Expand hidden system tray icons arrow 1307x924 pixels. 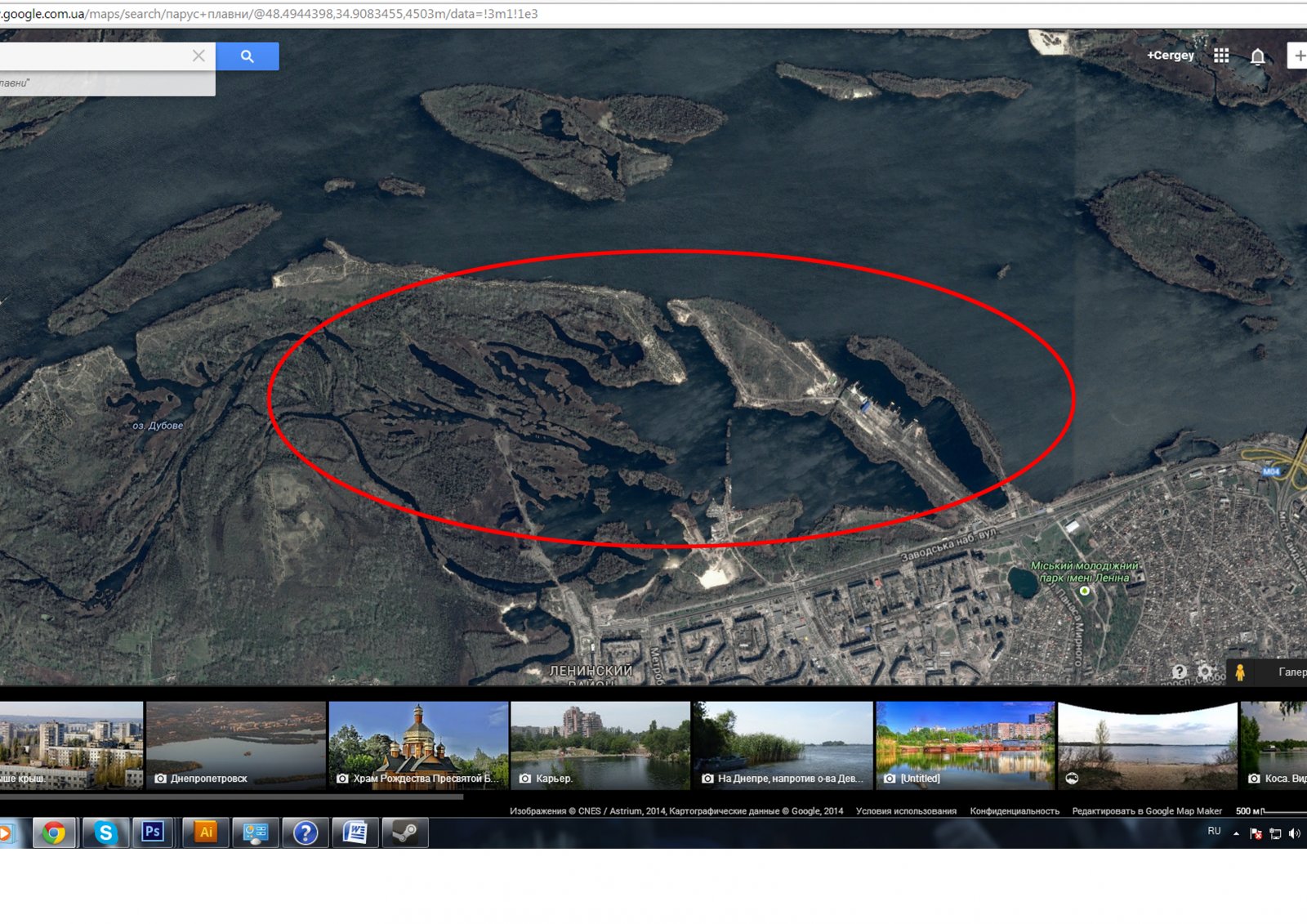pos(1236,833)
